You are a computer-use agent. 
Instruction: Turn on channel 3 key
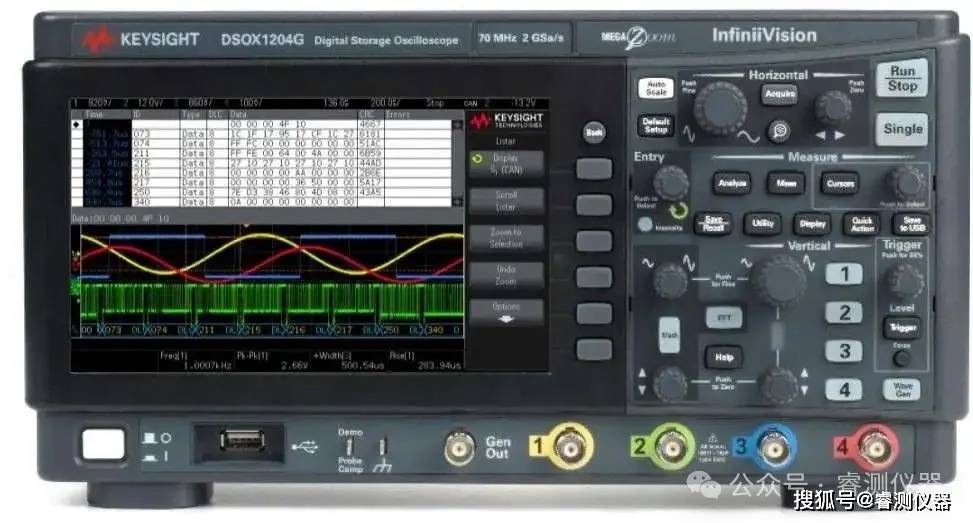pos(844,351)
